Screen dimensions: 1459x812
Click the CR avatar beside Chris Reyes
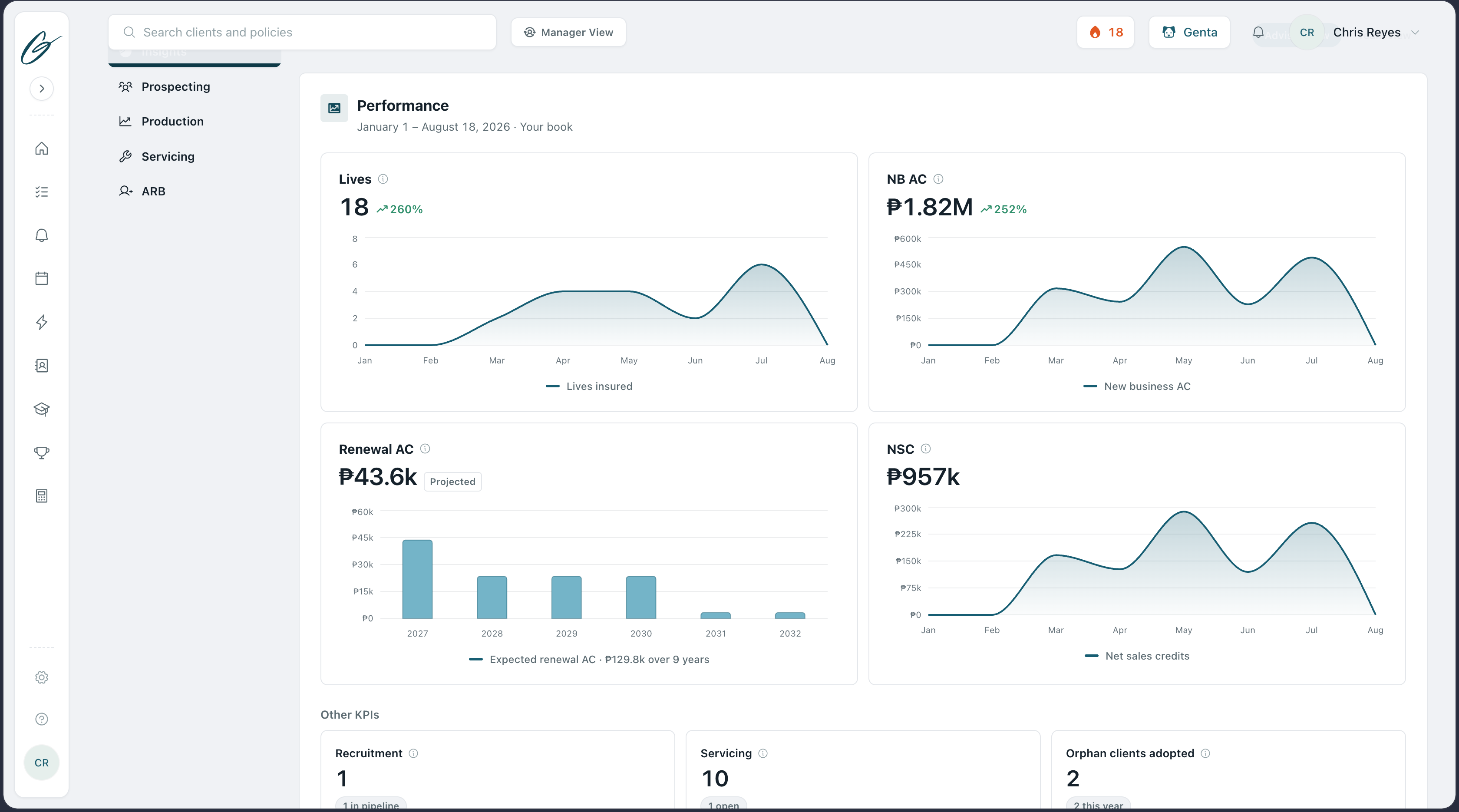(1307, 32)
